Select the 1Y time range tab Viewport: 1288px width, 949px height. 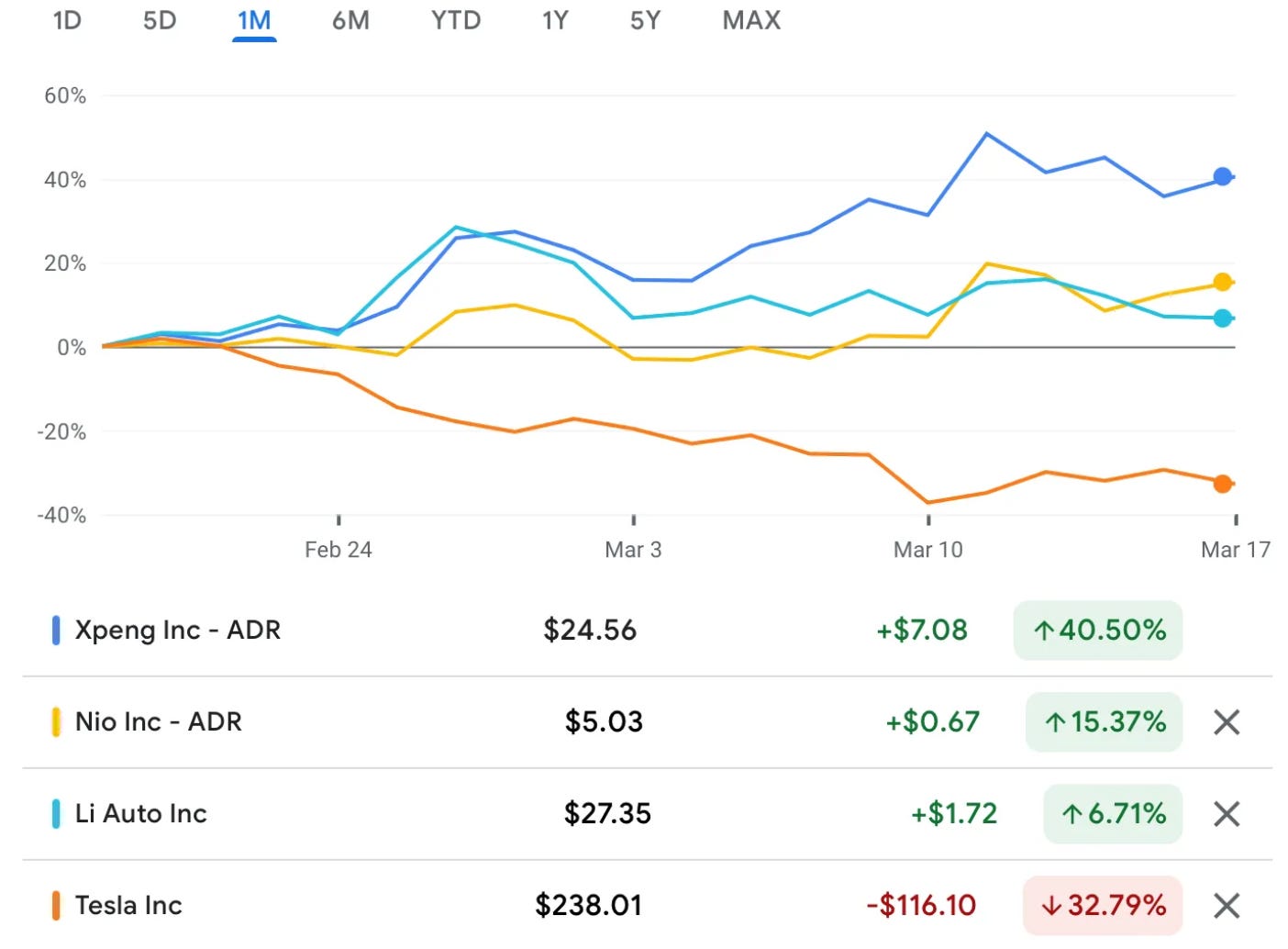pos(555,20)
